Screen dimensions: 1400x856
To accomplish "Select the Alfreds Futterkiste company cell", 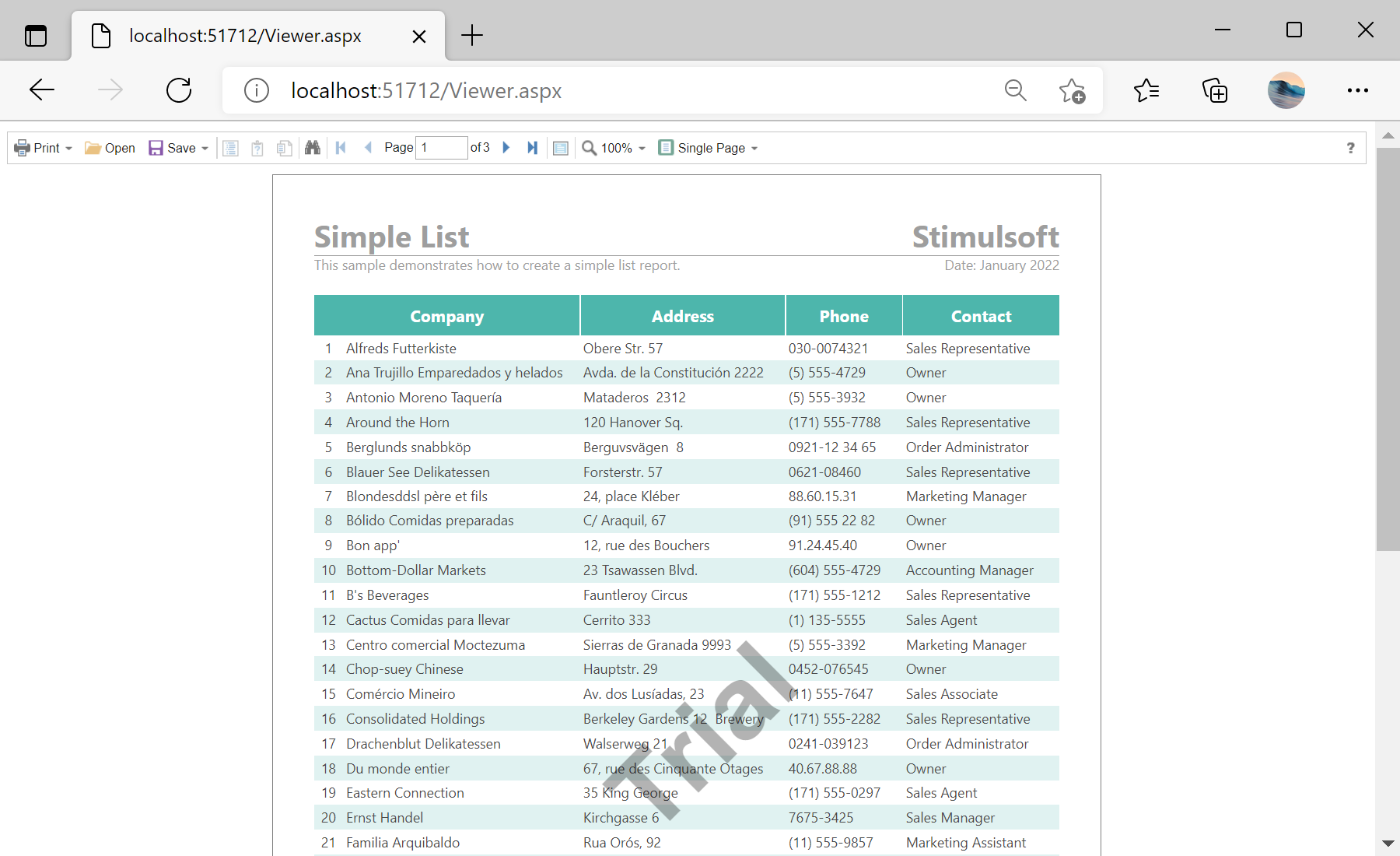I will click(401, 349).
